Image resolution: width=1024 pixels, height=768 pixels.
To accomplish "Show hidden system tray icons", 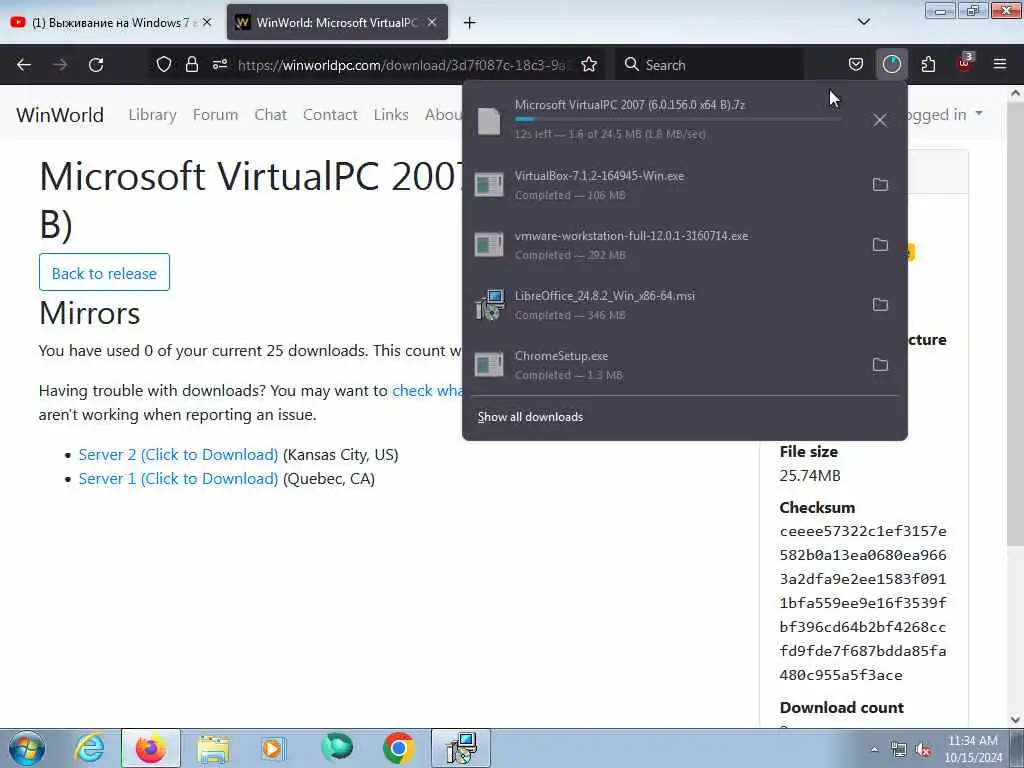I will (x=874, y=750).
